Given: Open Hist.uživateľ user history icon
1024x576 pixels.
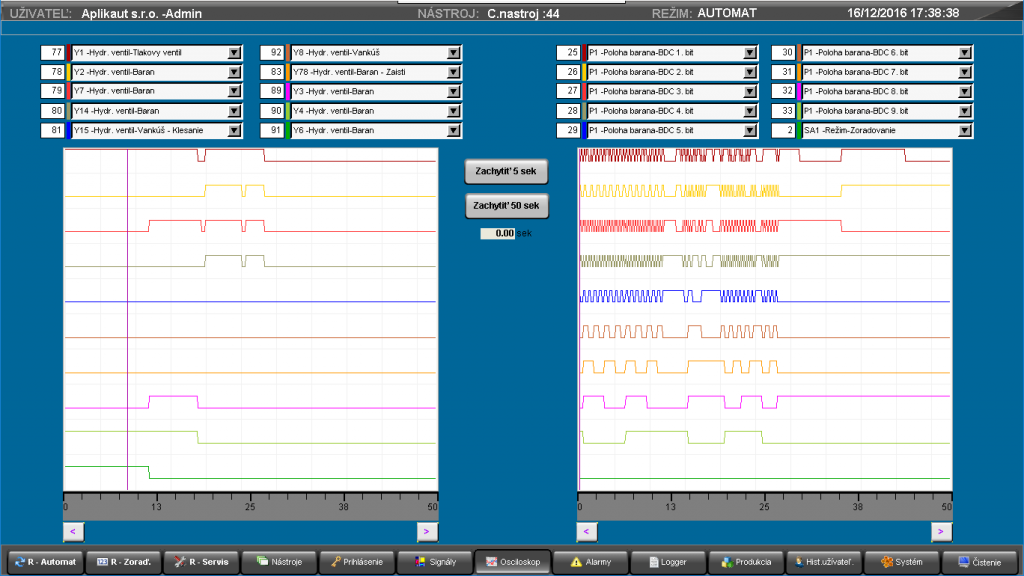Looking at the screenshot, I should coord(799,562).
